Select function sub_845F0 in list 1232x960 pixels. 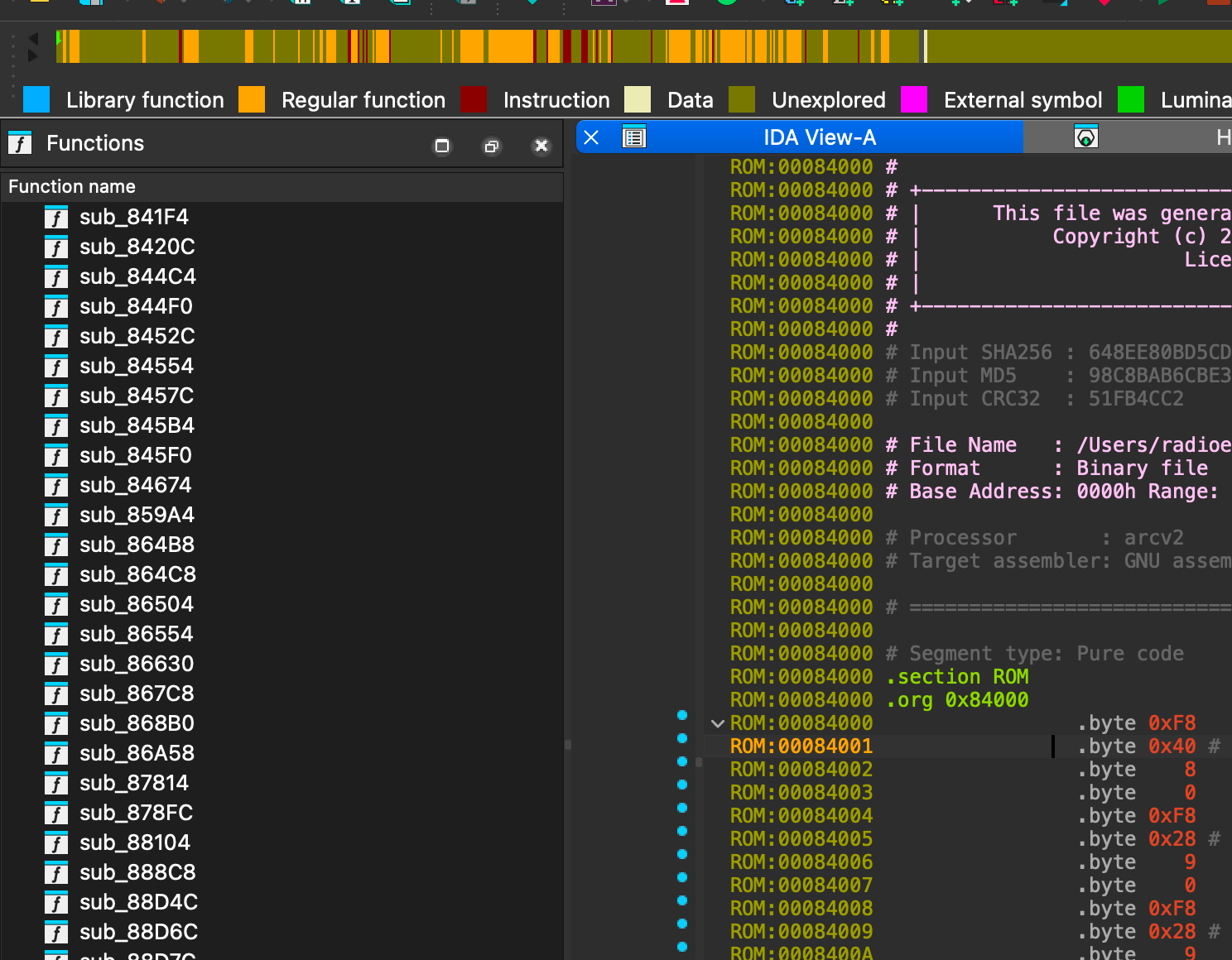click(282, 455)
